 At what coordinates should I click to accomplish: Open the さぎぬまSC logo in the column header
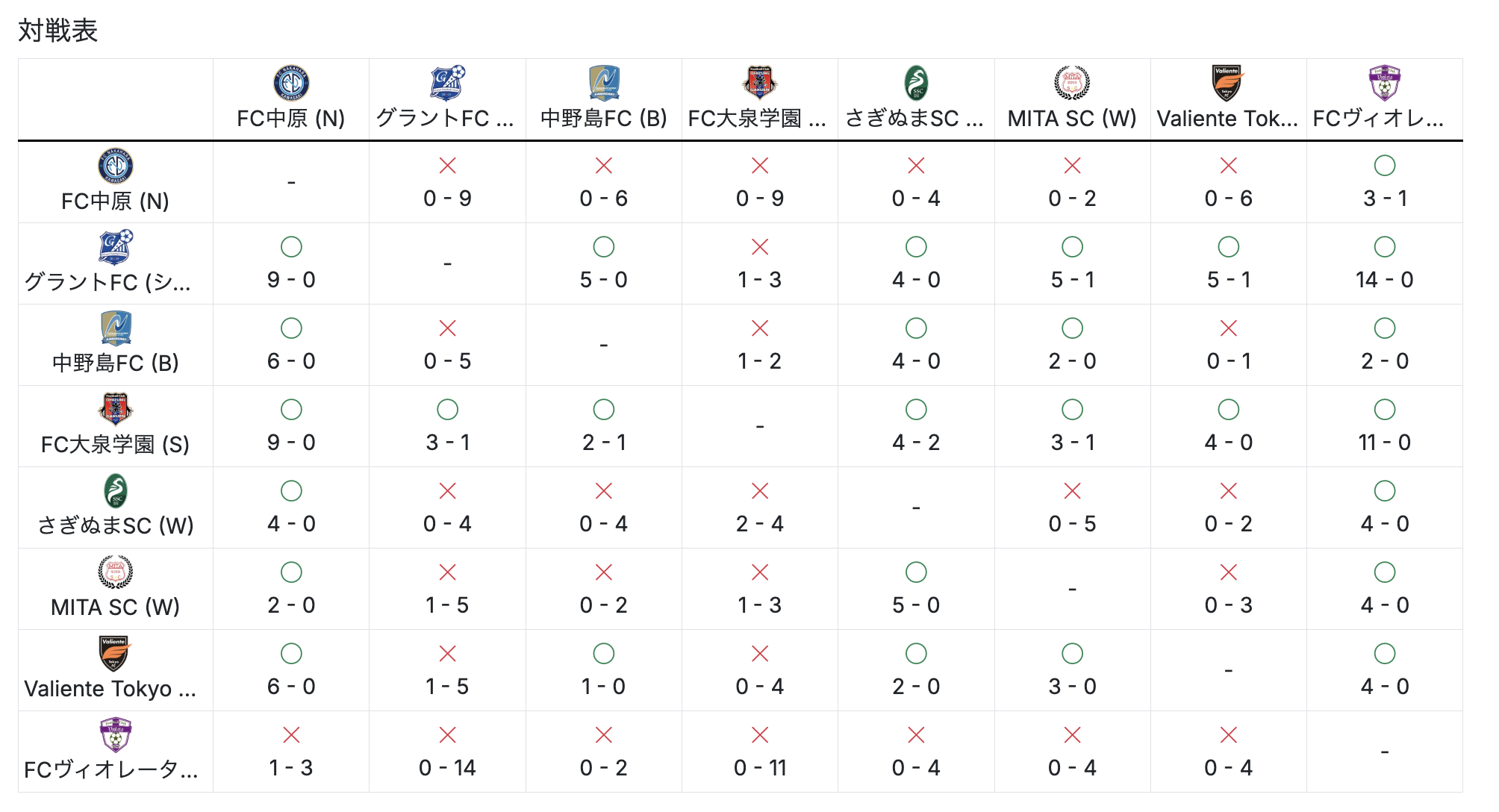pos(916,83)
